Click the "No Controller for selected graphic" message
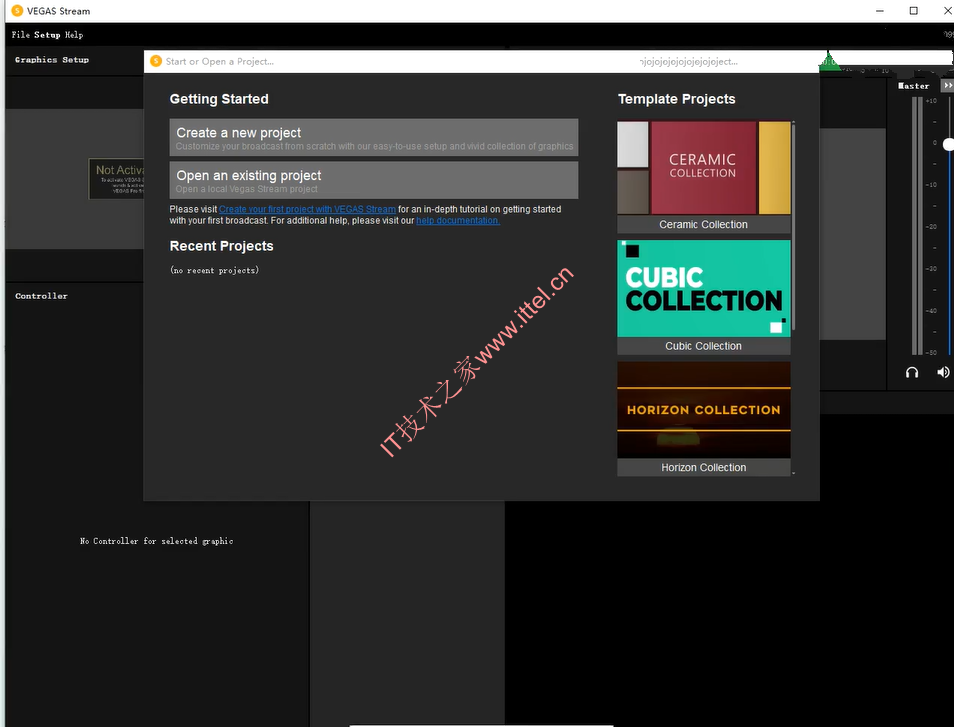This screenshot has height=727, width=954. 156,541
